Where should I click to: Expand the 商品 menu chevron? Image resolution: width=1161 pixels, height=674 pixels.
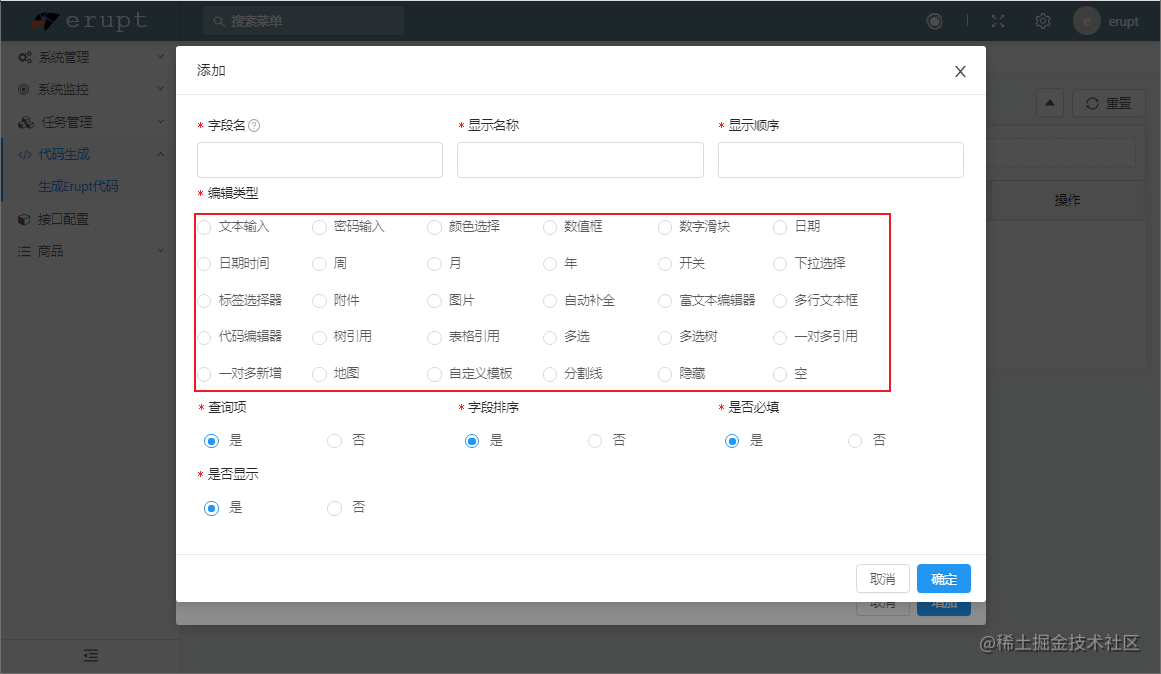(161, 251)
